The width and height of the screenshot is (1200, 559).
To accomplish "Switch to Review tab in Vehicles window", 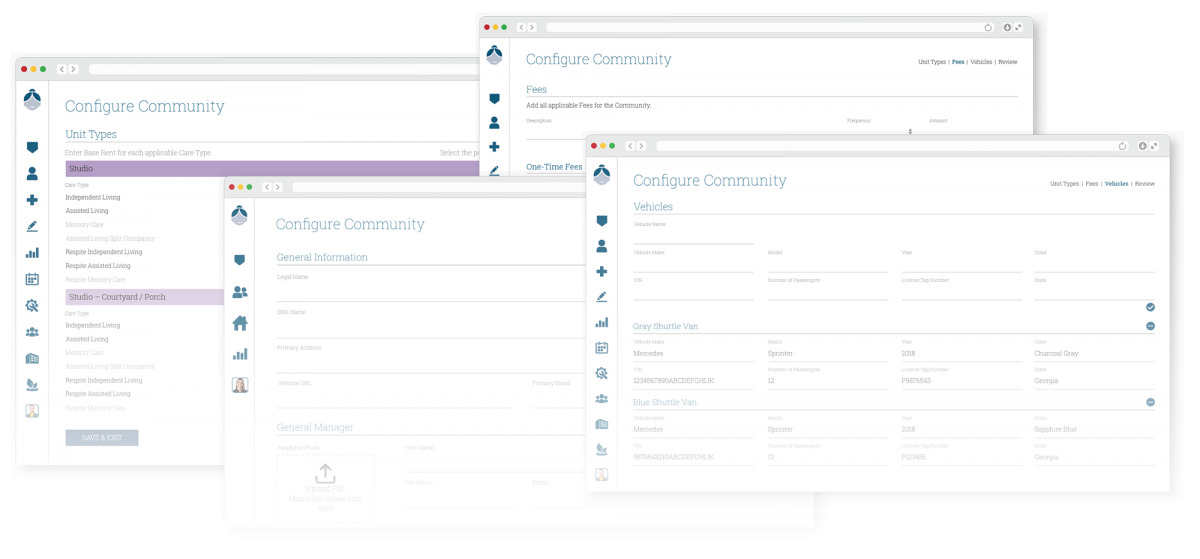I will coord(1144,184).
